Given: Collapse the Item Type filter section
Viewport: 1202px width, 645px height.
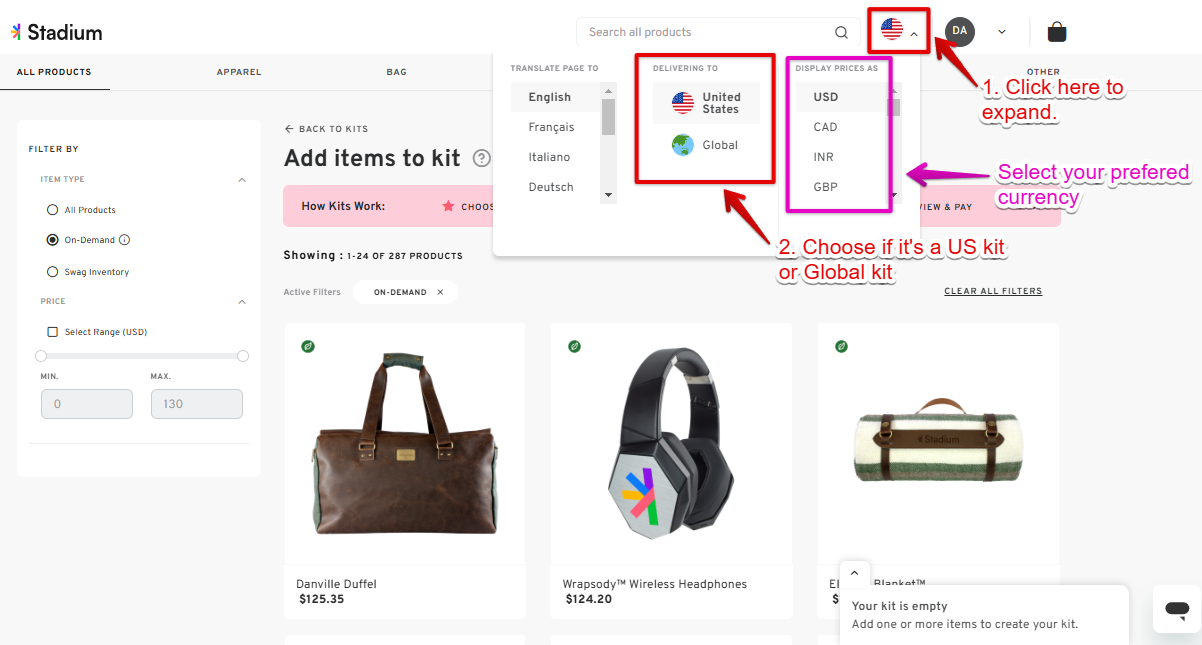Looking at the screenshot, I should 242,180.
